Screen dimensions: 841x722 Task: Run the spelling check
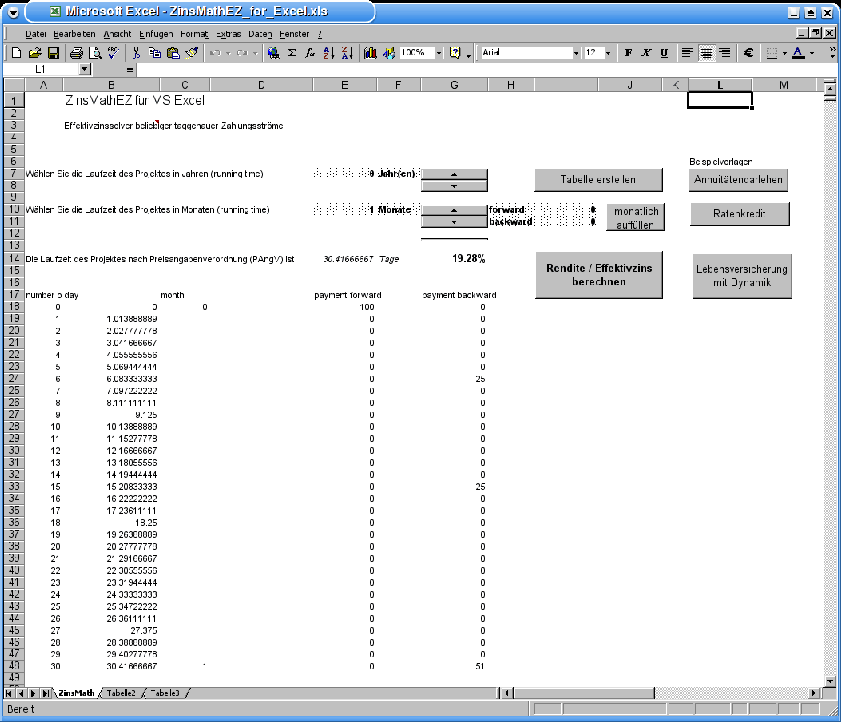113,53
